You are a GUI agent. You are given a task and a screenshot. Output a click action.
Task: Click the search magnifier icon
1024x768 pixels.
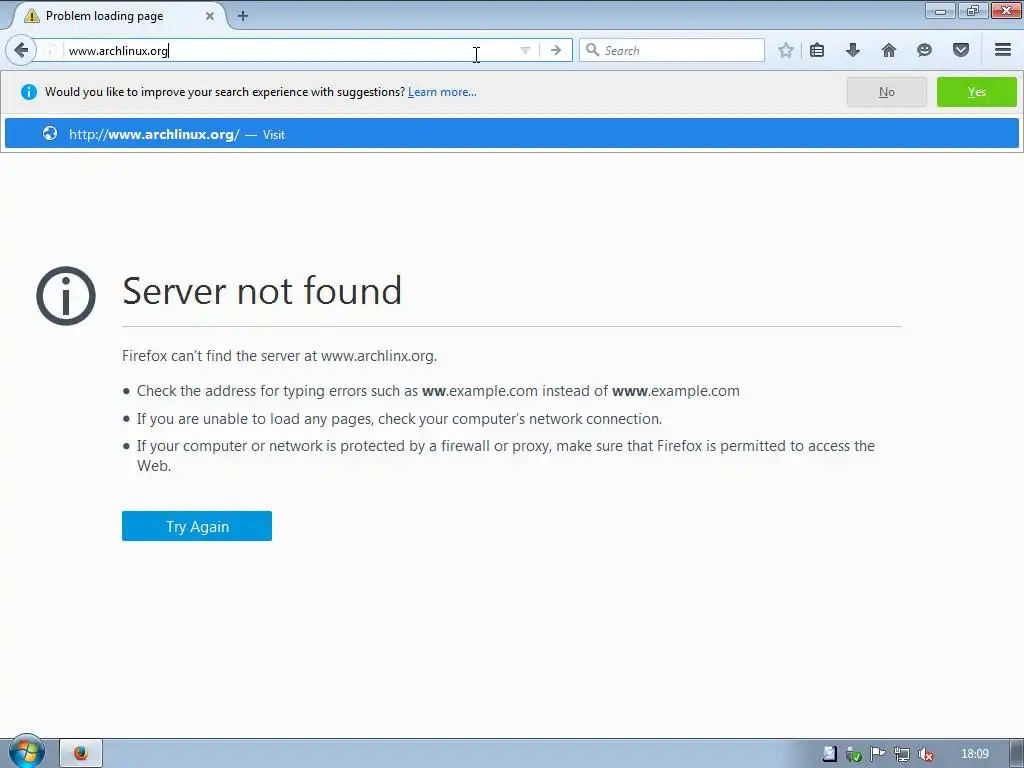[592, 50]
